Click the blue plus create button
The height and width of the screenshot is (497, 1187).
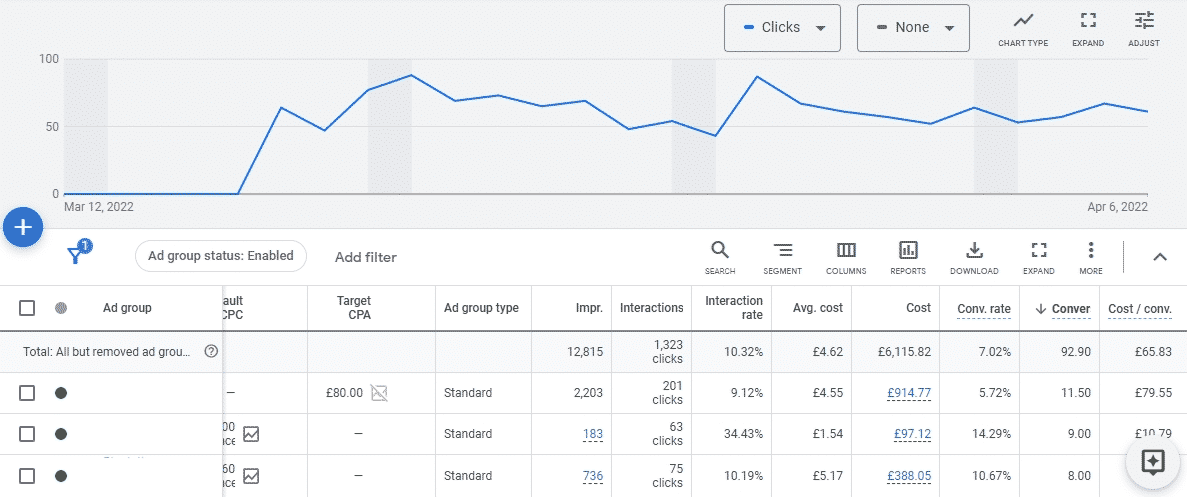(x=23, y=228)
